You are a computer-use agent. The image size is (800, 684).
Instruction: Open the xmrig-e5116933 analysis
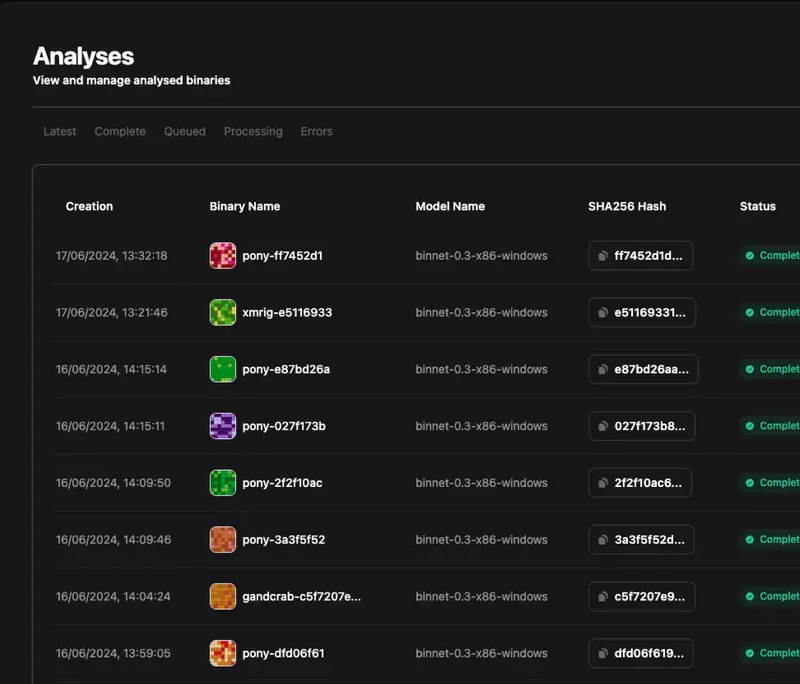tap(287, 312)
